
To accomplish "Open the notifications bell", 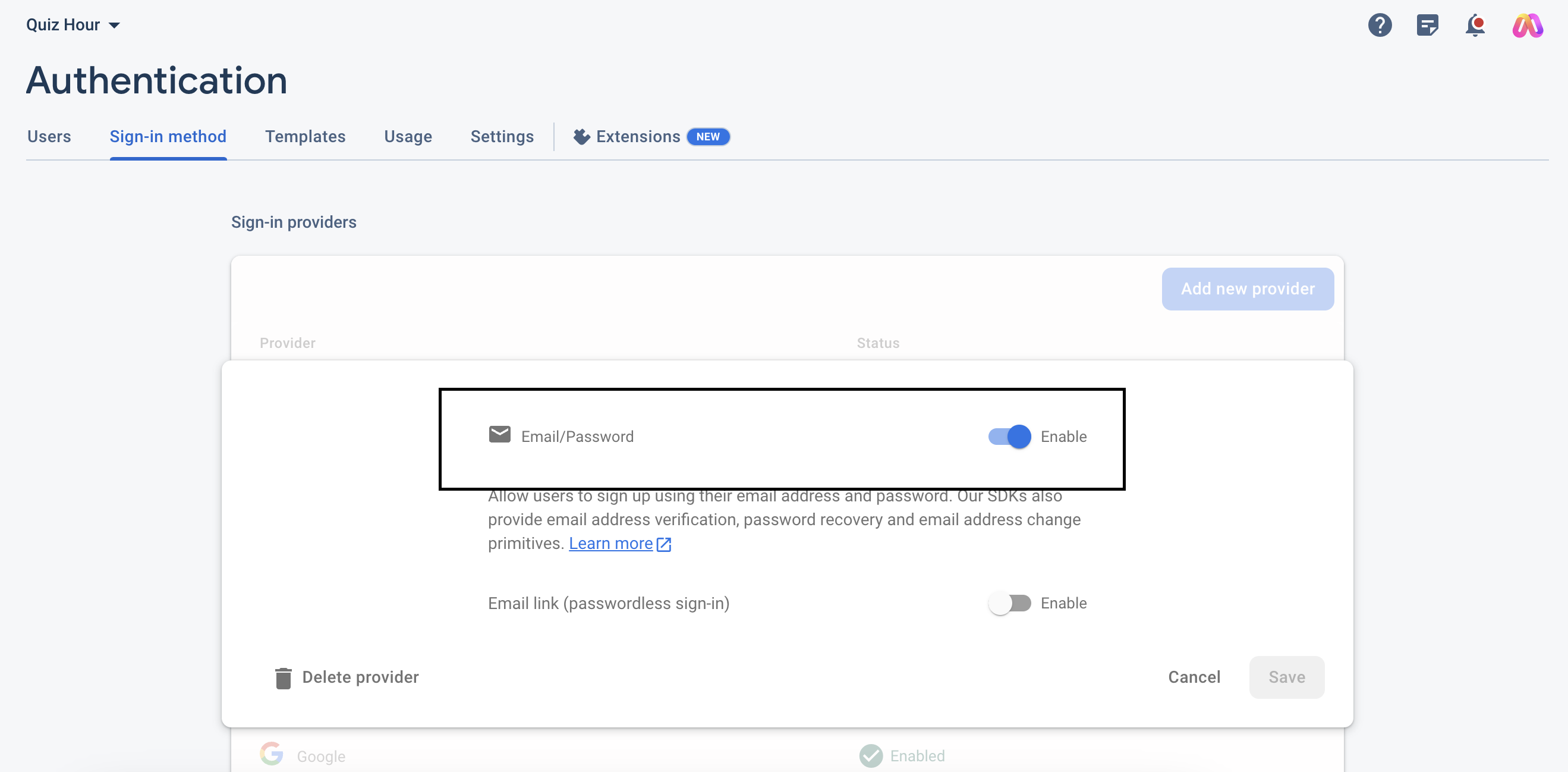I will [x=1475, y=25].
